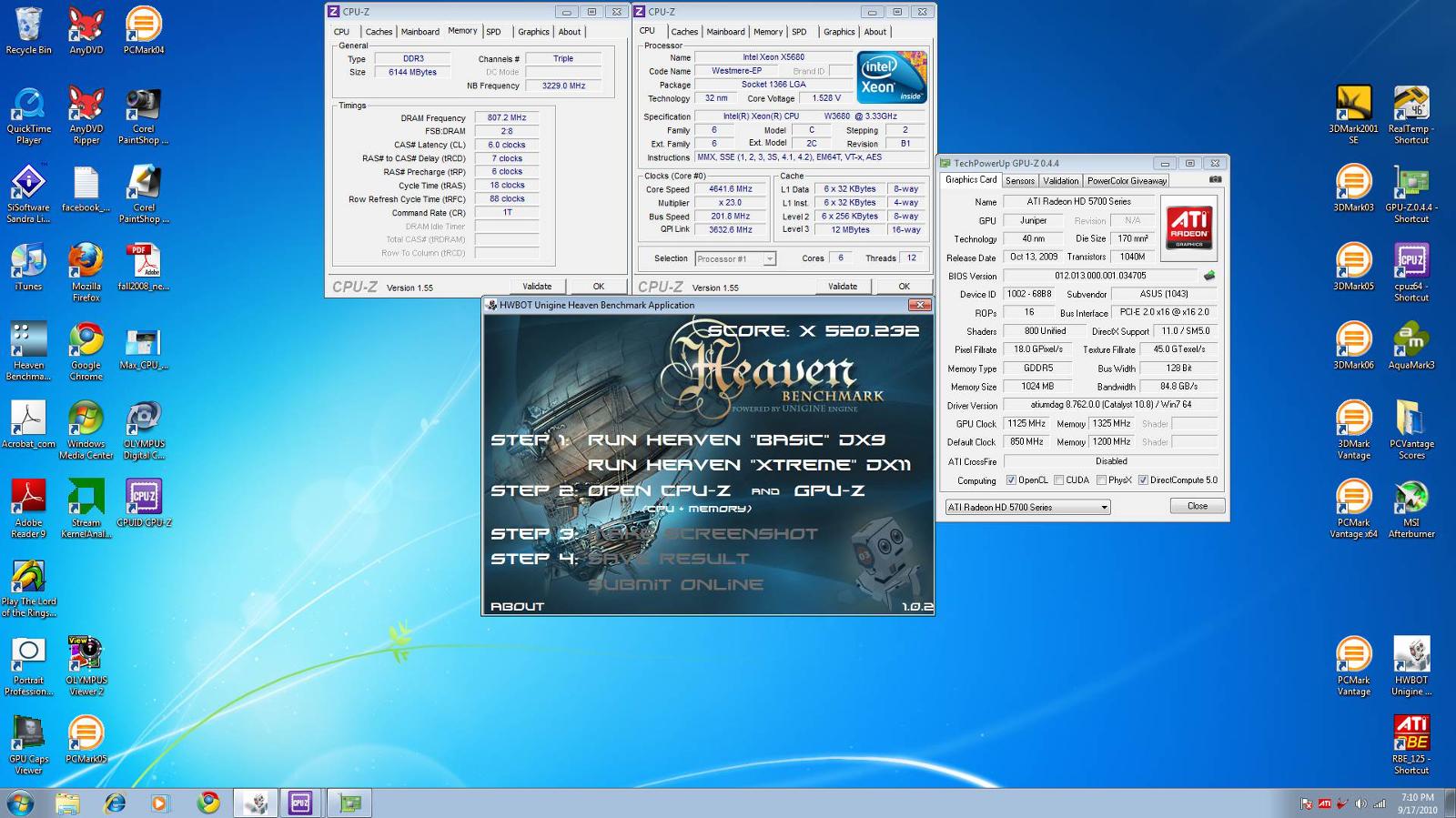
Task: Open Internet Explorer from taskbar
Action: [x=115, y=803]
